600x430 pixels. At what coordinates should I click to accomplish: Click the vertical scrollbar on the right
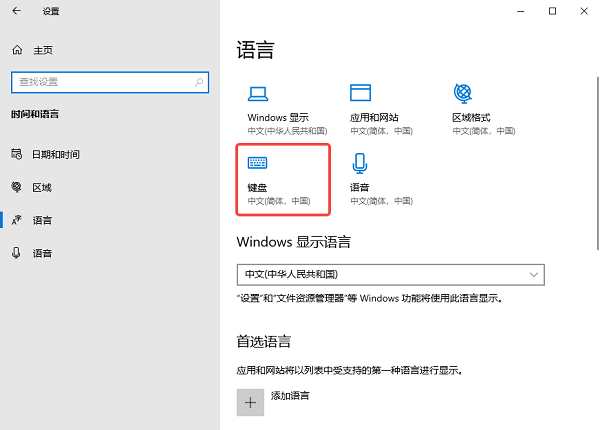(x=598, y=163)
